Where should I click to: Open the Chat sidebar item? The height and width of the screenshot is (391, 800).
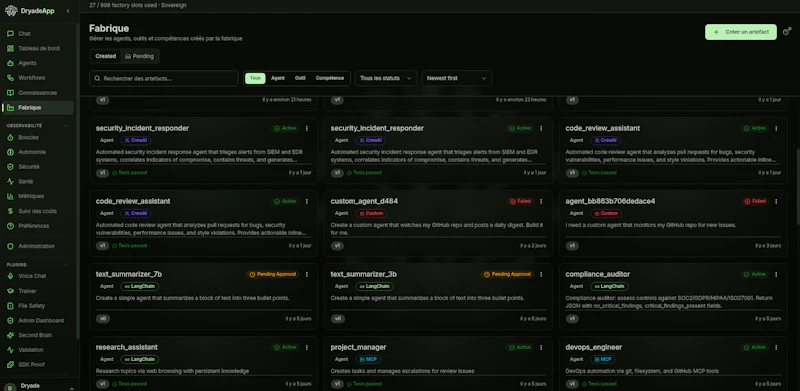(x=38, y=34)
